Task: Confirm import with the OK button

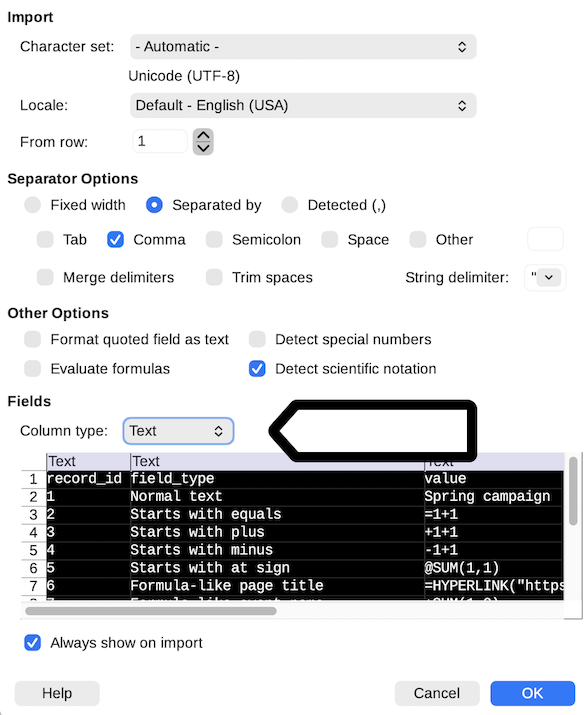Action: click(532, 694)
